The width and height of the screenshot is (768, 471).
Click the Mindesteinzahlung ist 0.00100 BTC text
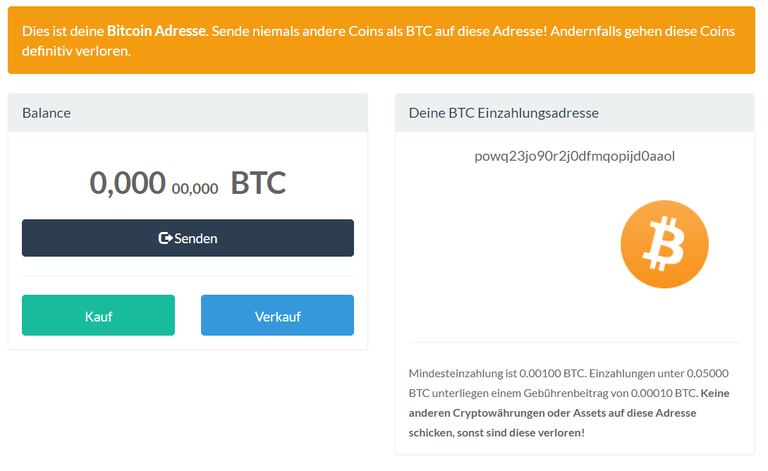click(x=498, y=373)
